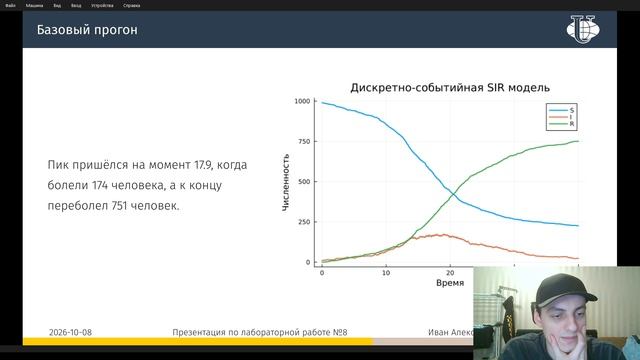Click the text 'переболел 751 человек.'
The height and width of the screenshot is (360, 640).
tap(113, 206)
